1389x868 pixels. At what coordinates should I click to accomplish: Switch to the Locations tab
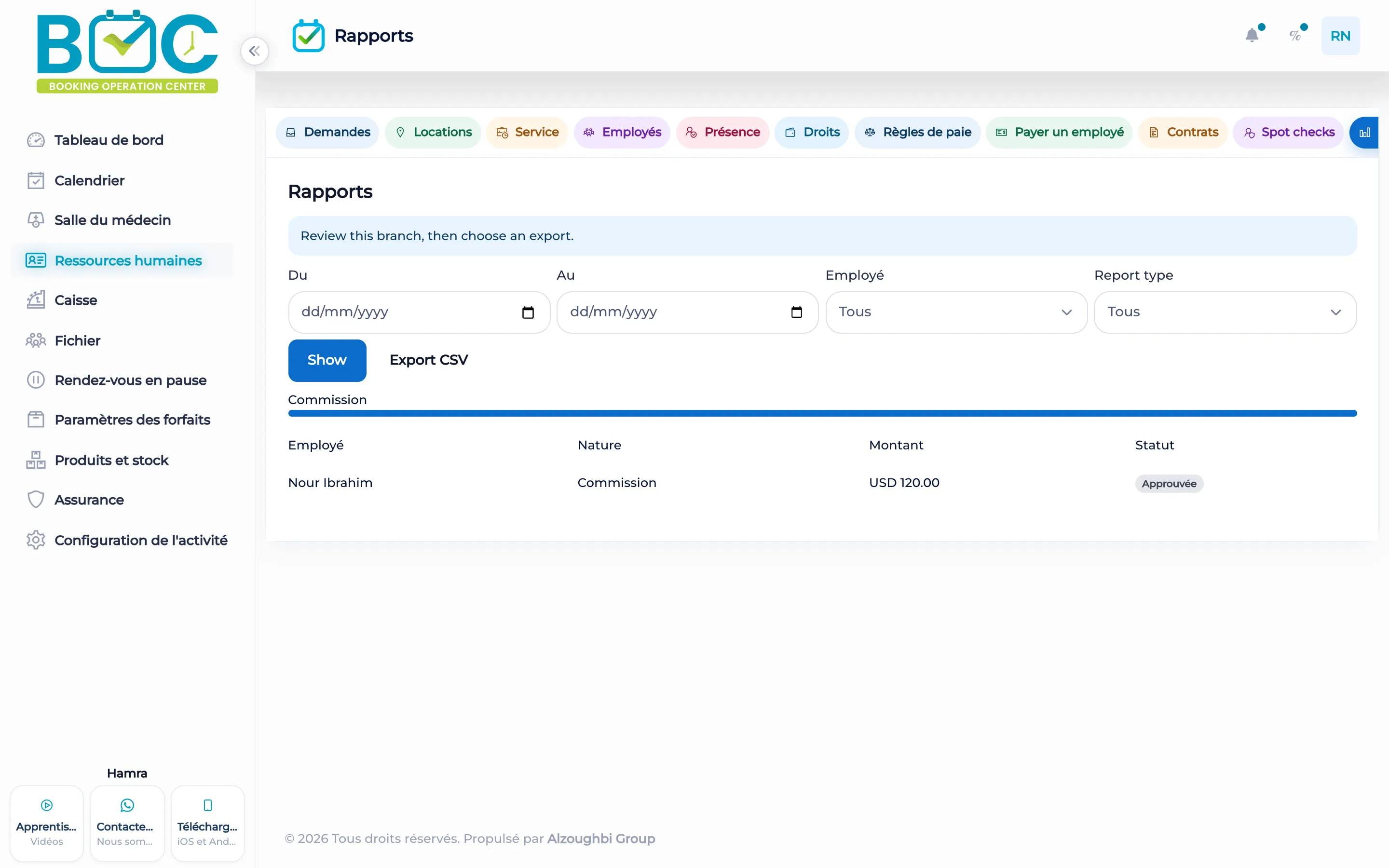tap(434, 133)
